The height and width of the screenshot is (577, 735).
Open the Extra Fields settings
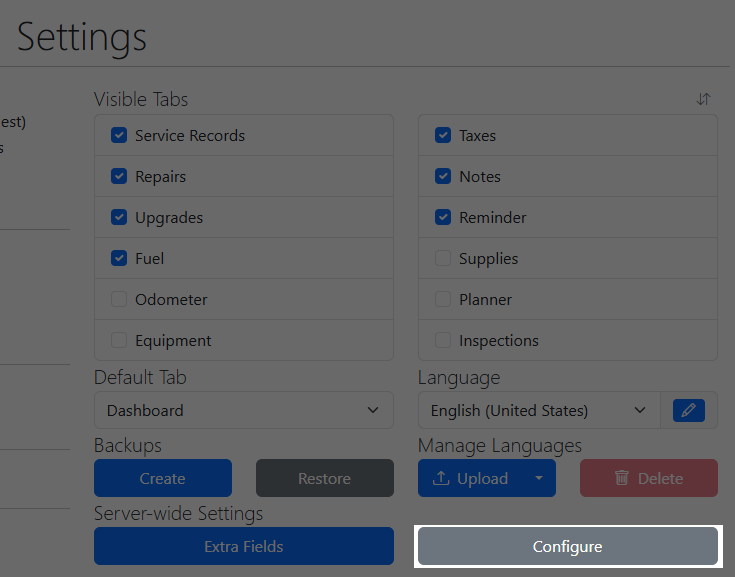tap(243, 547)
